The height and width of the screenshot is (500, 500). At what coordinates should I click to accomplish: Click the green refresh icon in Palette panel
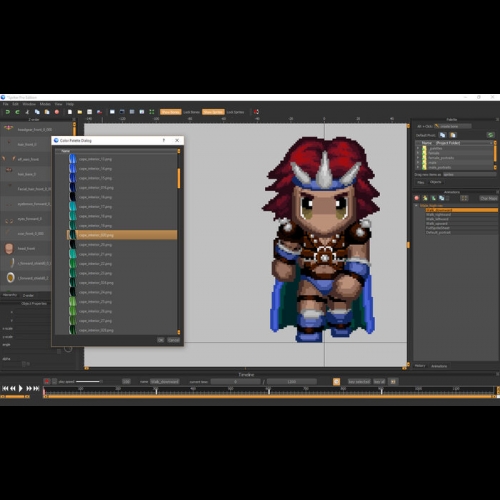click(490, 135)
